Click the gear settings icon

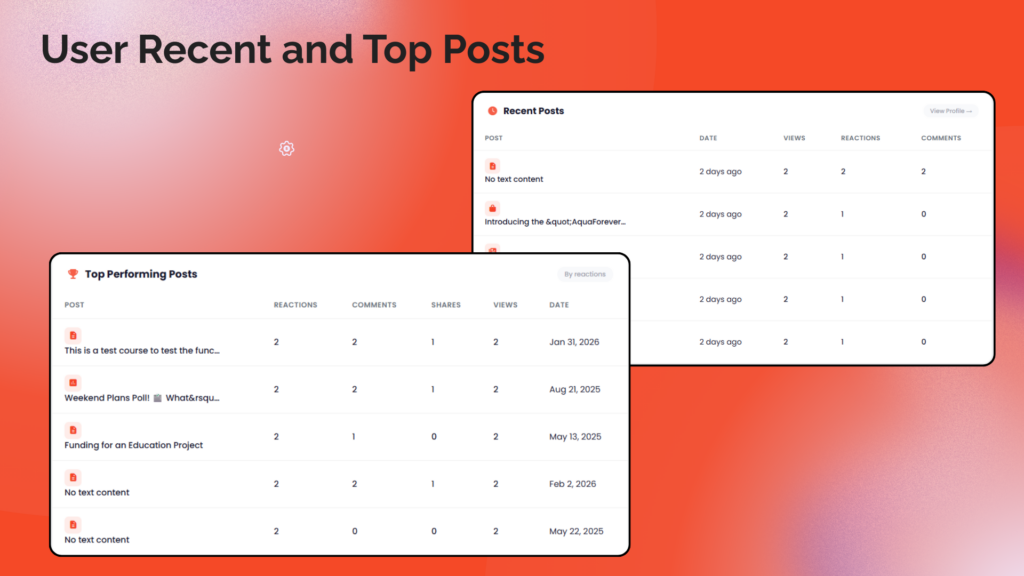point(286,148)
